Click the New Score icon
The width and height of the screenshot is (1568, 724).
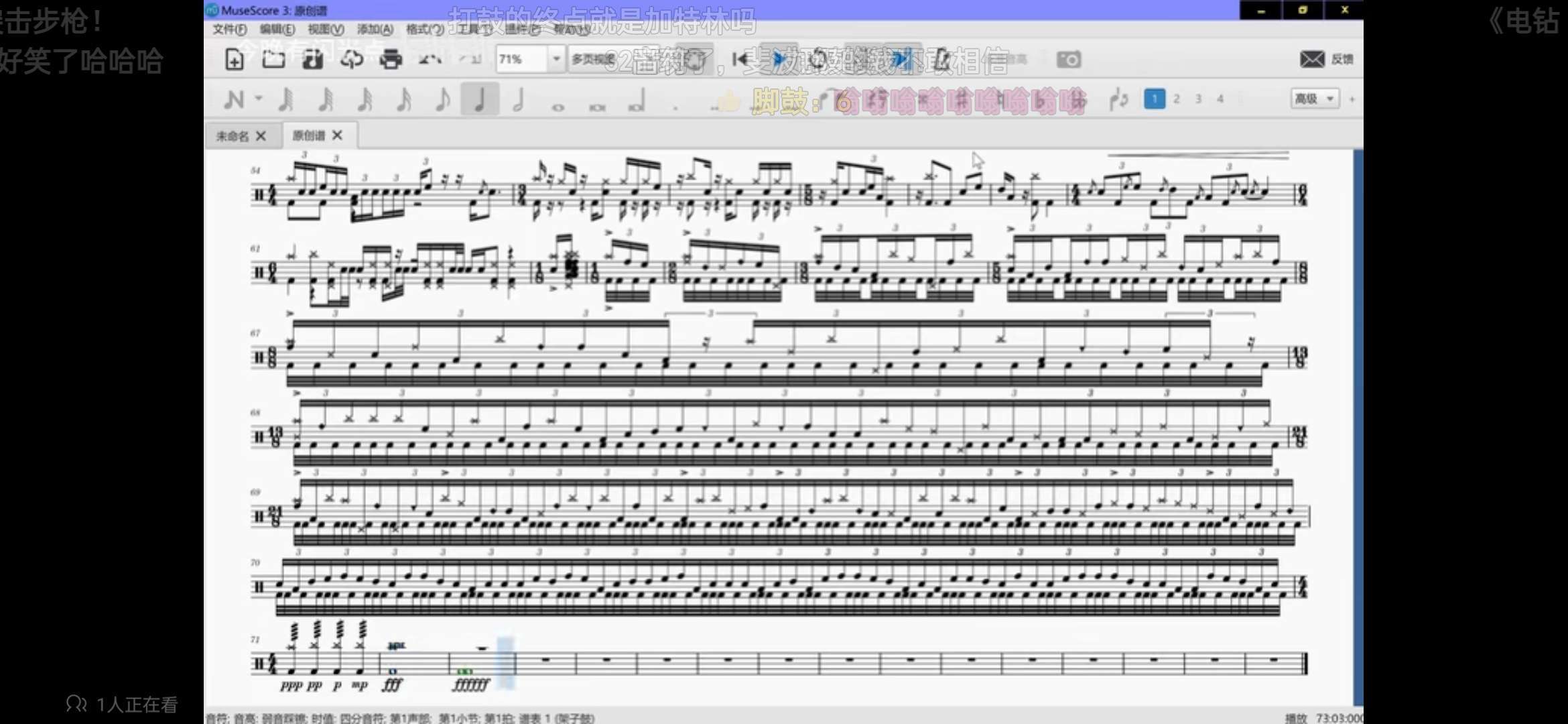(x=234, y=60)
